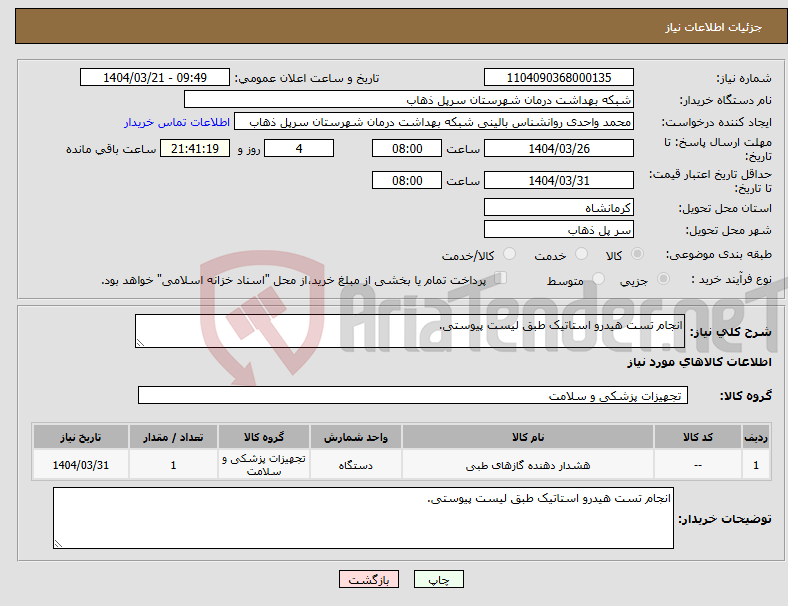The image size is (788, 606).
Task: Click the گروه کالا column header
Action: (264, 437)
